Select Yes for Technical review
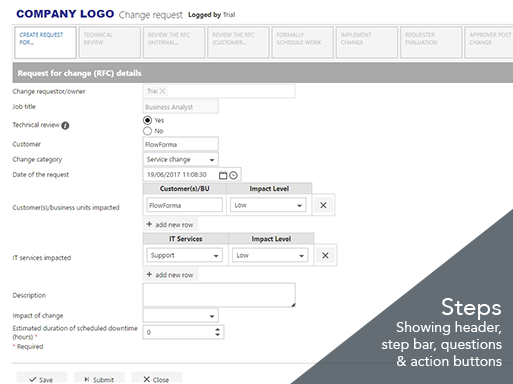The image size is (513, 384). (x=147, y=120)
